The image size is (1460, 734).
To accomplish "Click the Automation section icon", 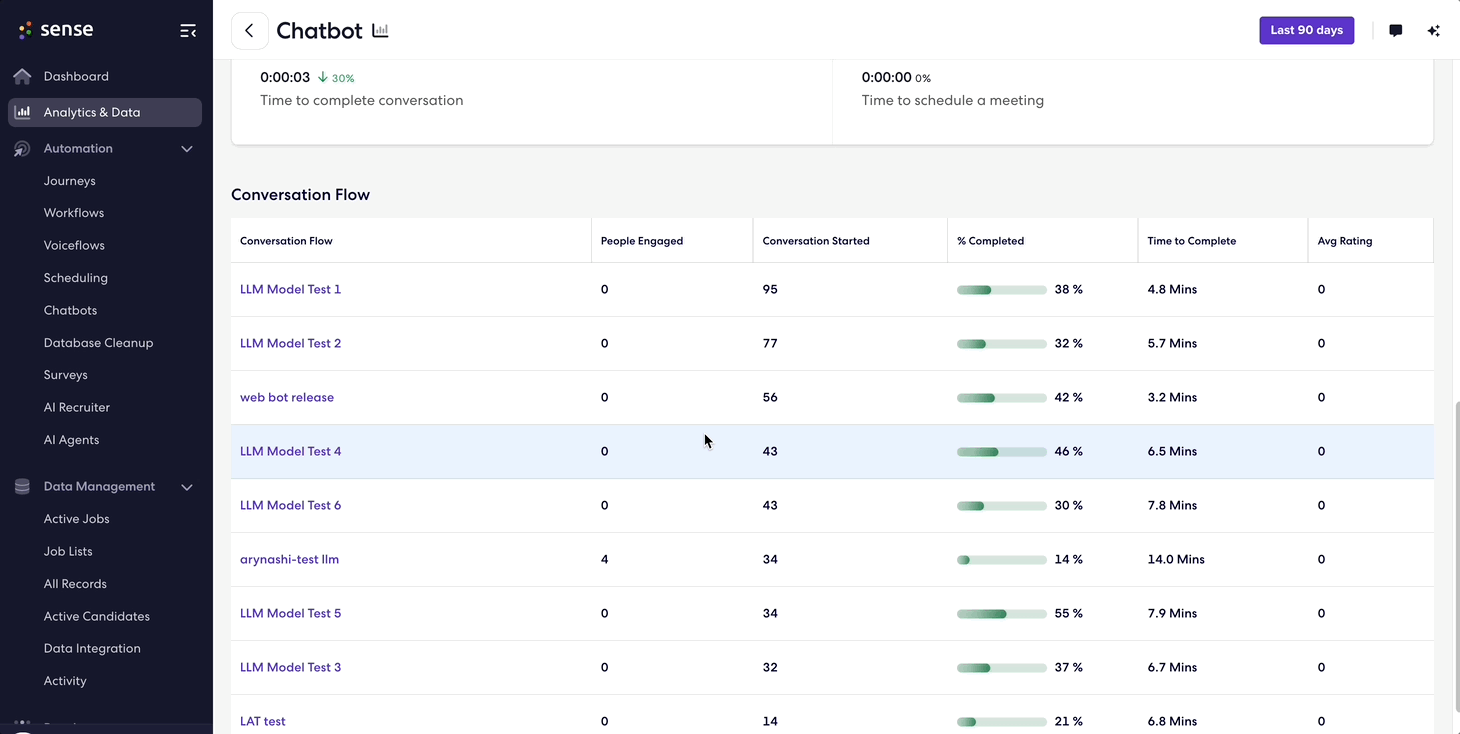I will [x=22, y=149].
